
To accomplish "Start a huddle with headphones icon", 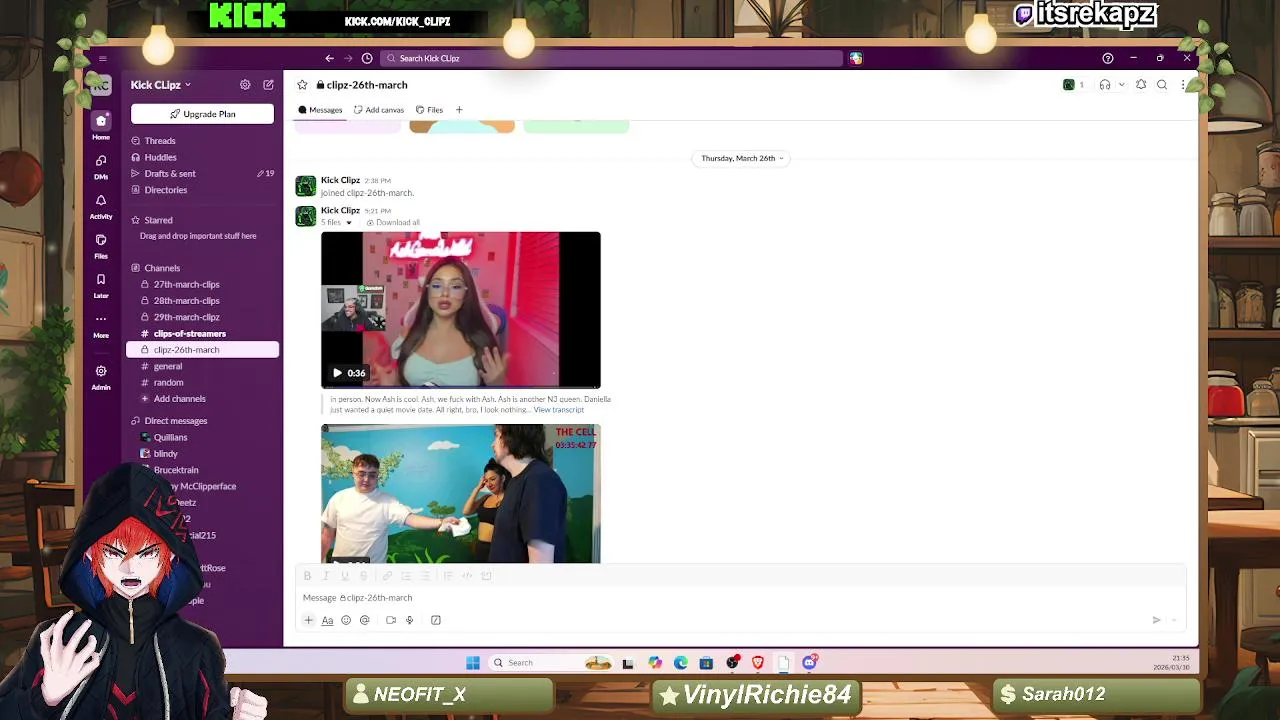I will coord(1105,85).
